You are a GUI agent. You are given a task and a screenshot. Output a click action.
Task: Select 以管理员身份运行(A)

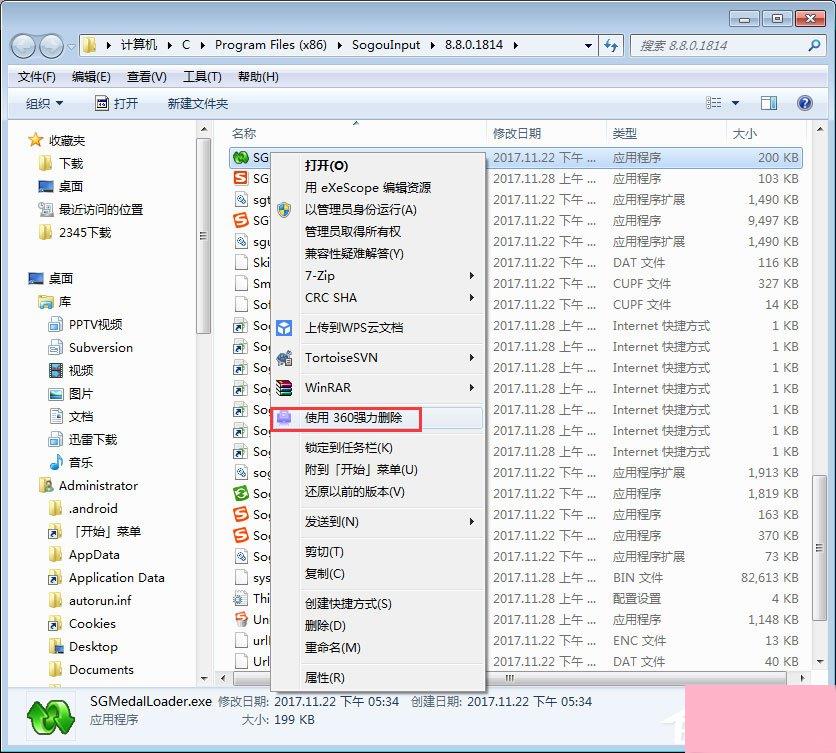click(360, 210)
